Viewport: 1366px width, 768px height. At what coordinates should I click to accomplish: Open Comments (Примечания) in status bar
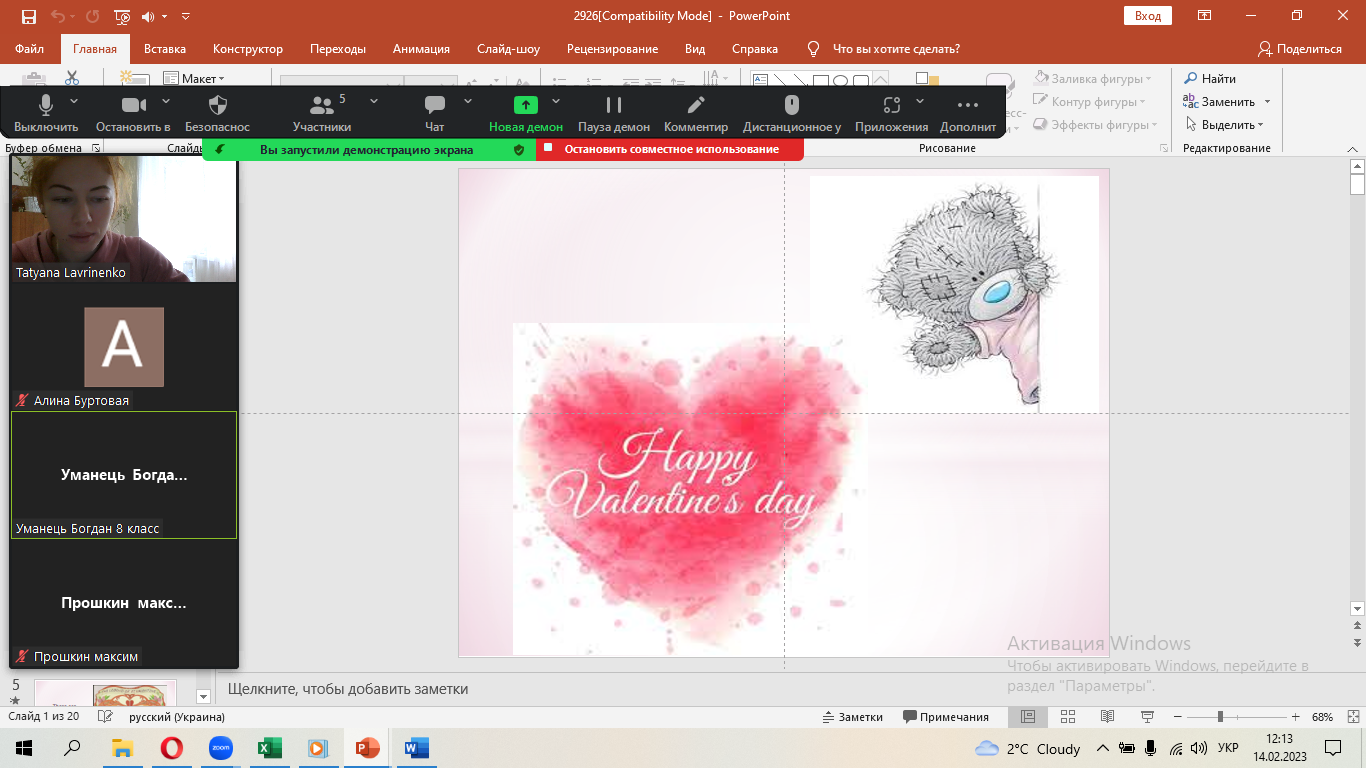click(945, 717)
